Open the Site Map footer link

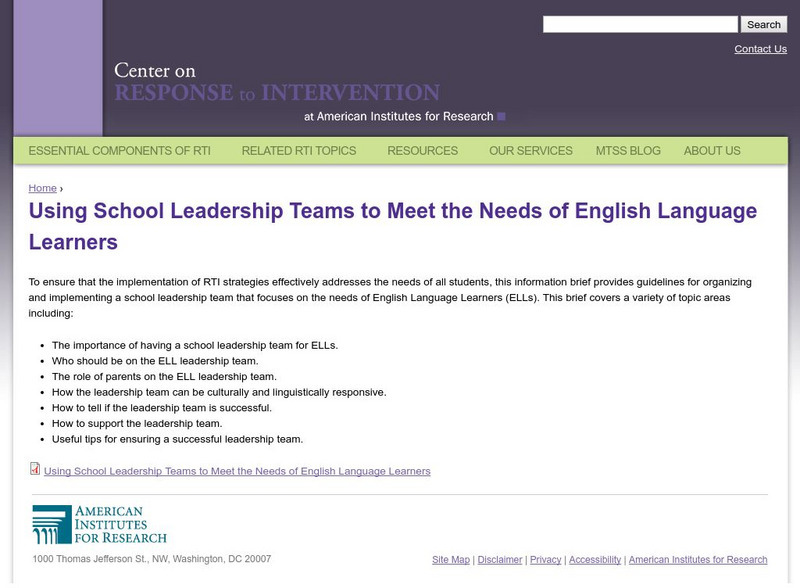pyautogui.click(x=451, y=560)
